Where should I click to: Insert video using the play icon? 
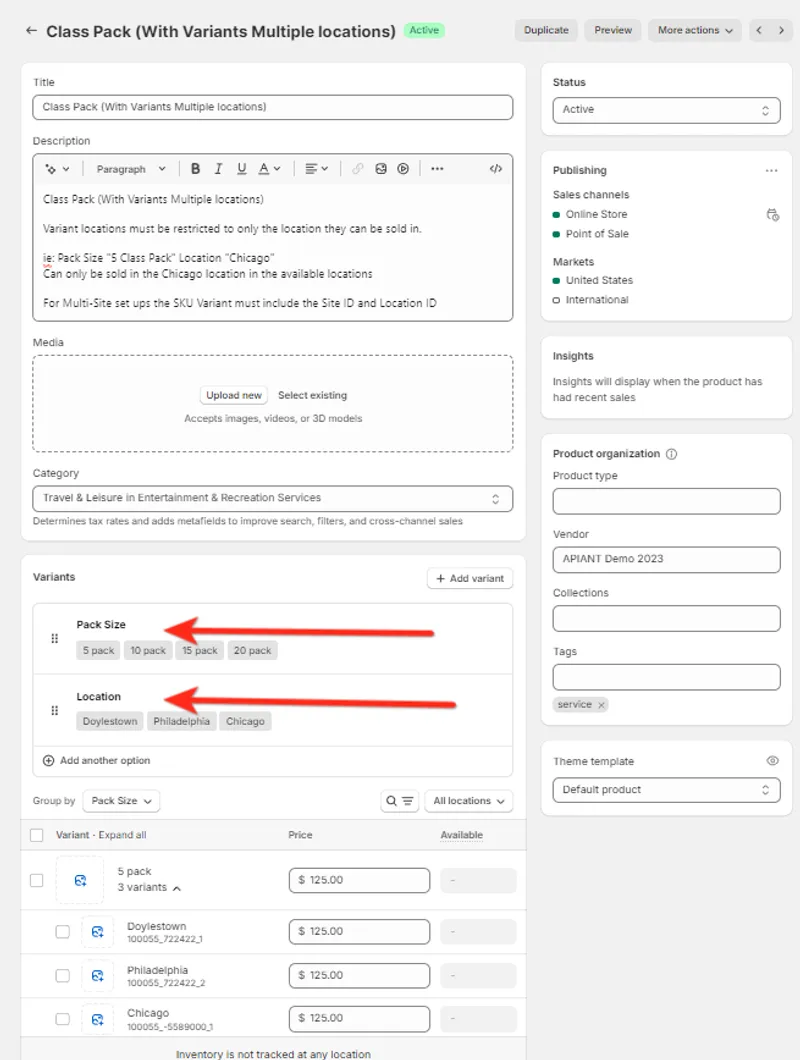tap(403, 169)
